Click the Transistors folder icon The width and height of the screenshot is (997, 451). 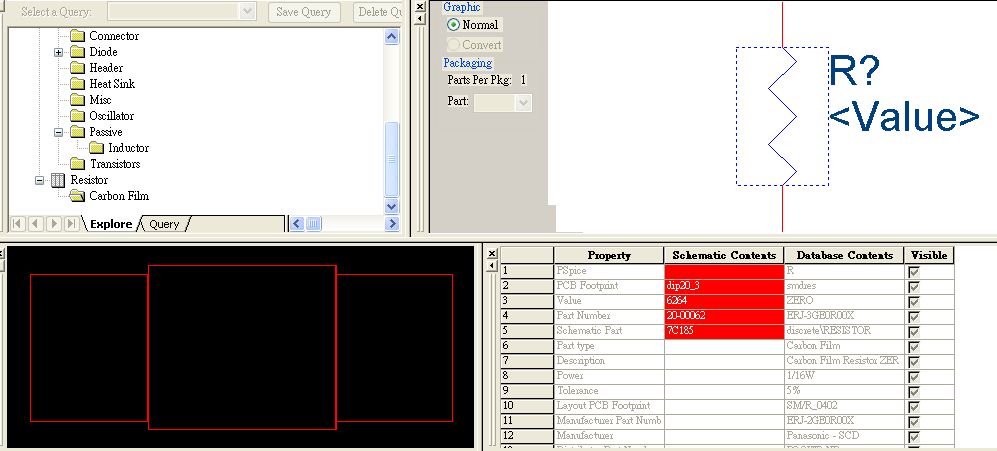(78, 164)
